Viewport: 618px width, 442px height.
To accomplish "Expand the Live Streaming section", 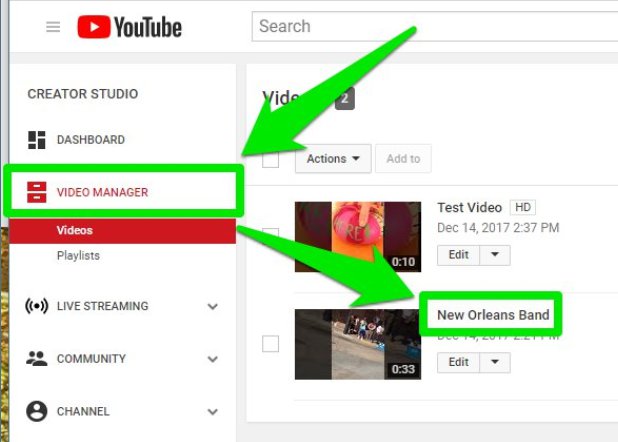I will pyautogui.click(x=213, y=306).
